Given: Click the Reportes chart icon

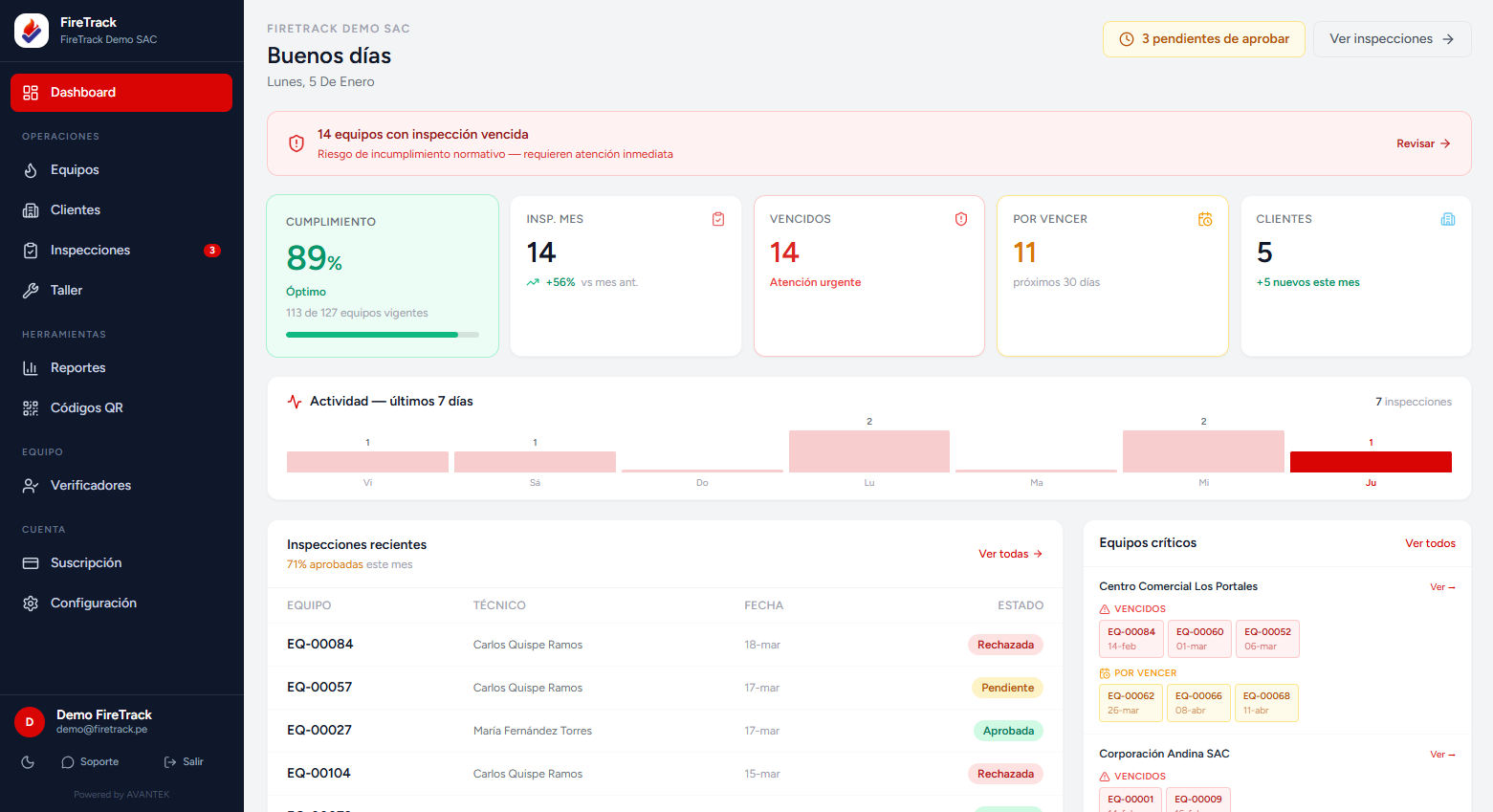Looking at the screenshot, I should pos(31,368).
